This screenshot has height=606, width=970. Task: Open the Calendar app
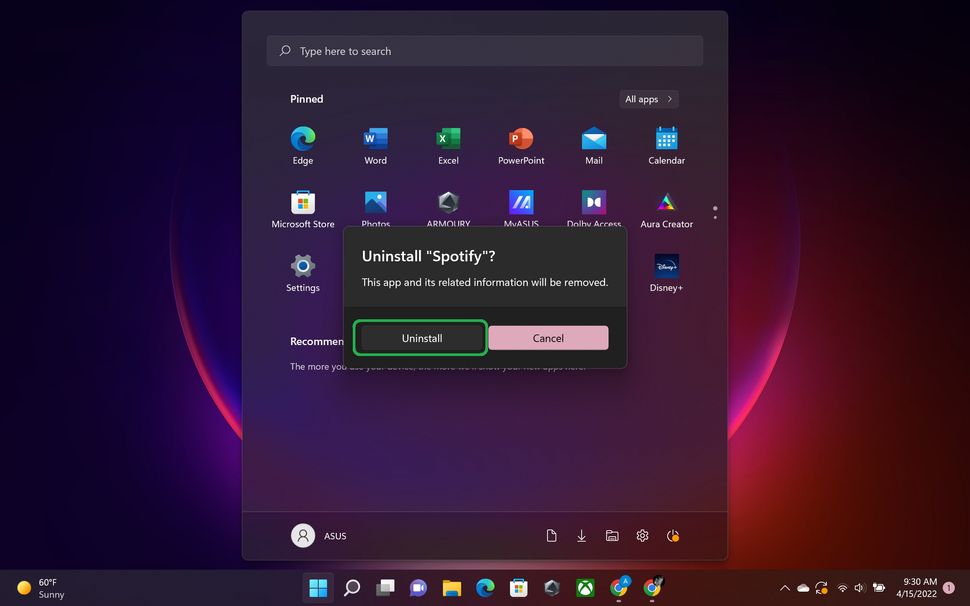pyautogui.click(x=666, y=145)
